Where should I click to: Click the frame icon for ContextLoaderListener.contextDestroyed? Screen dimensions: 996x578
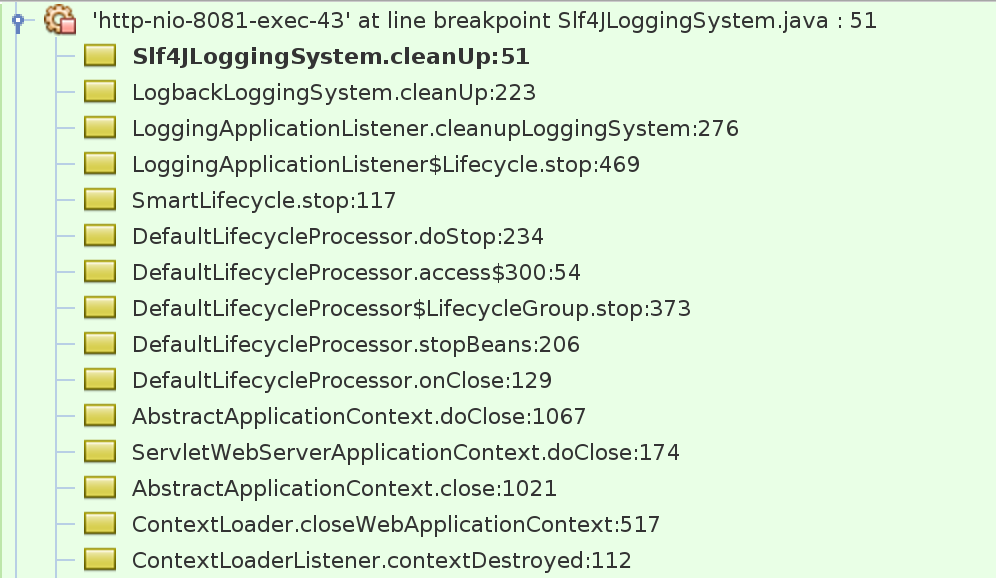coord(100,560)
